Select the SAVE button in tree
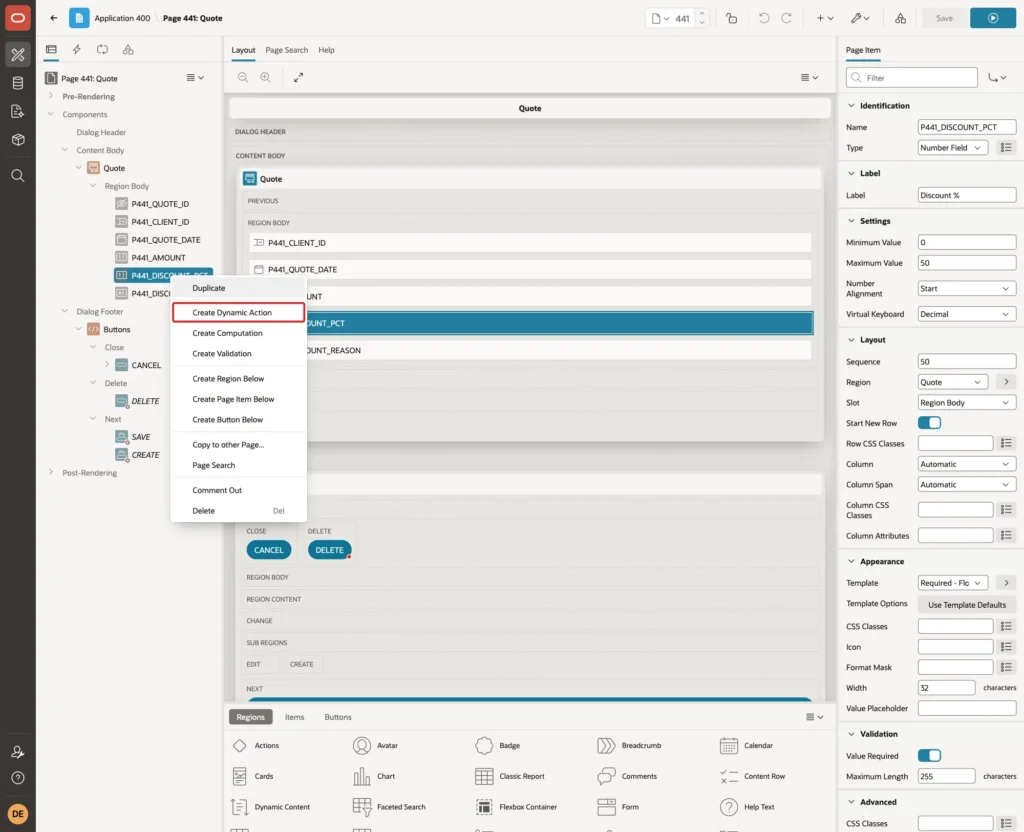The width and height of the screenshot is (1024, 832). [140, 437]
